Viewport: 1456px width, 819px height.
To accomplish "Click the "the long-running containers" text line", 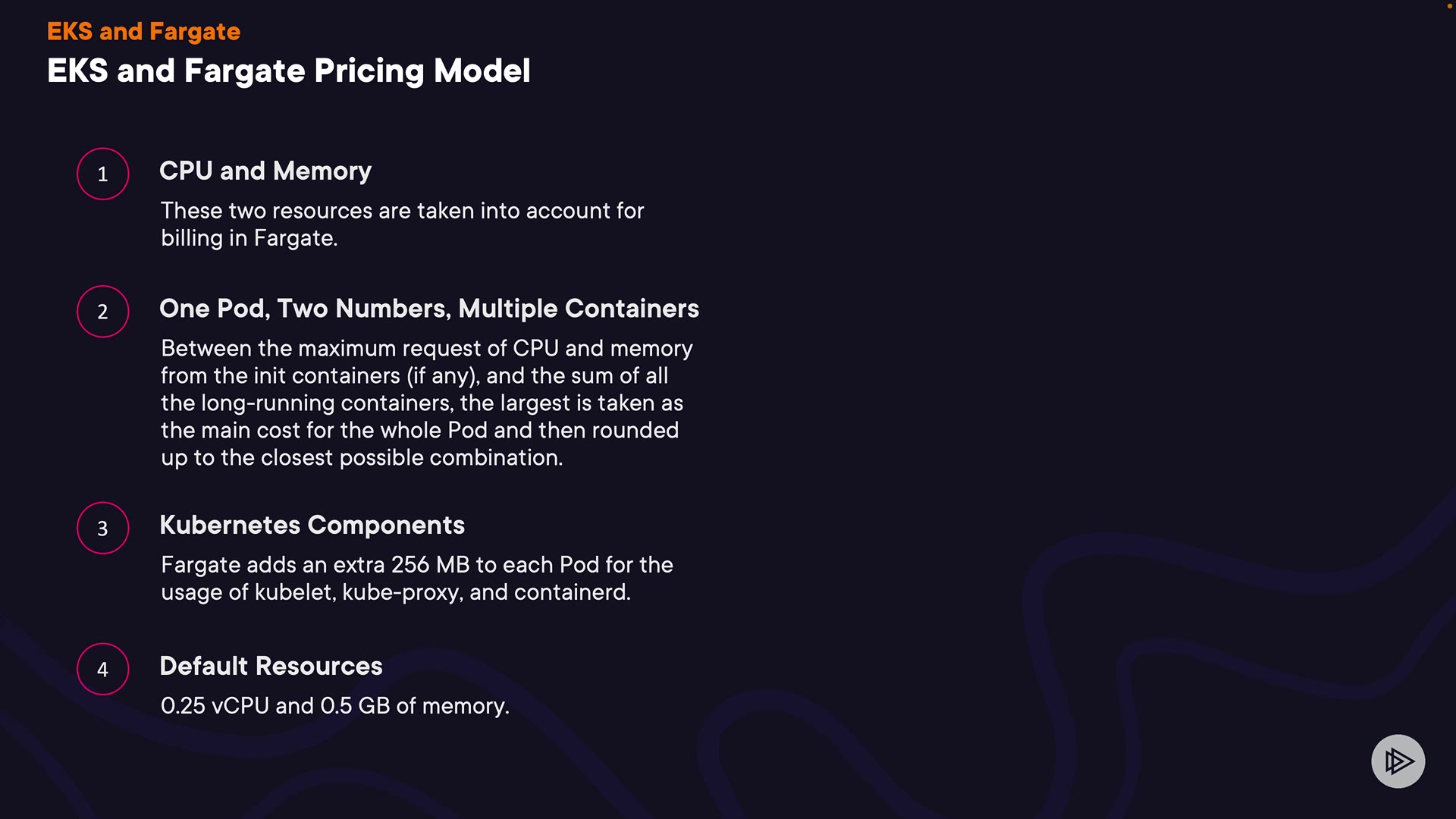I will coord(422,403).
